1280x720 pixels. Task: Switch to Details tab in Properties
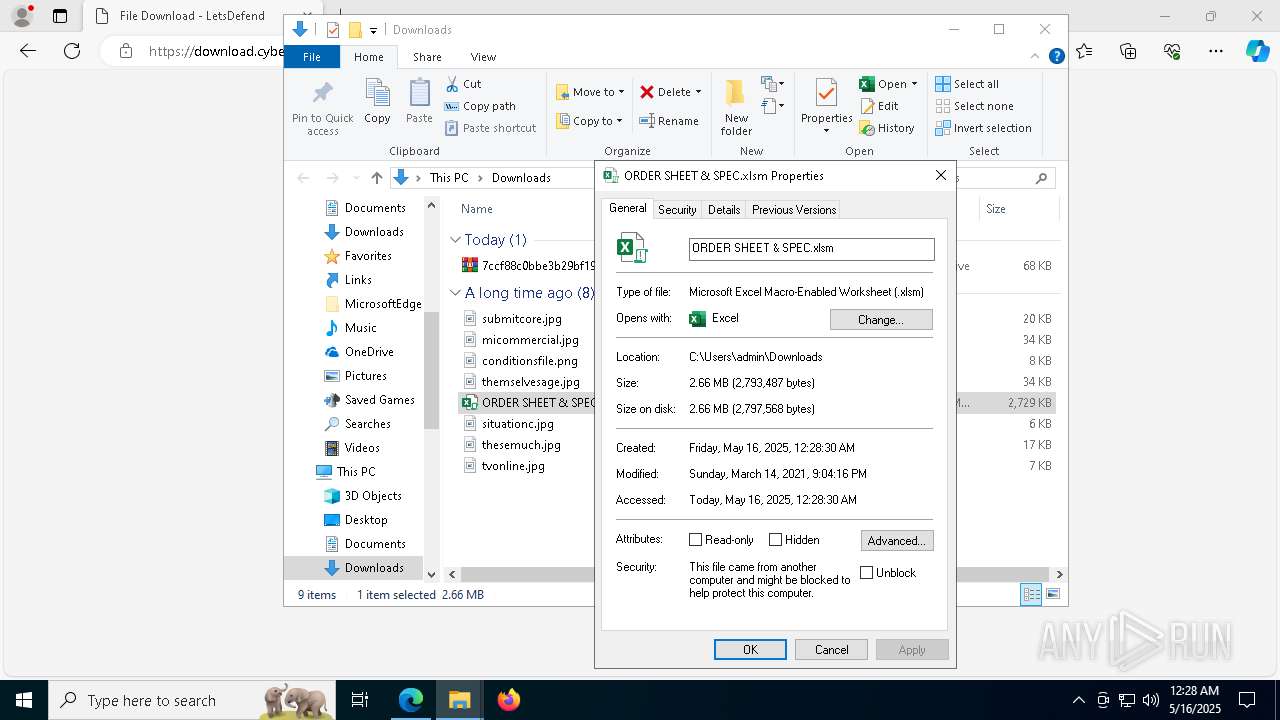(724, 210)
